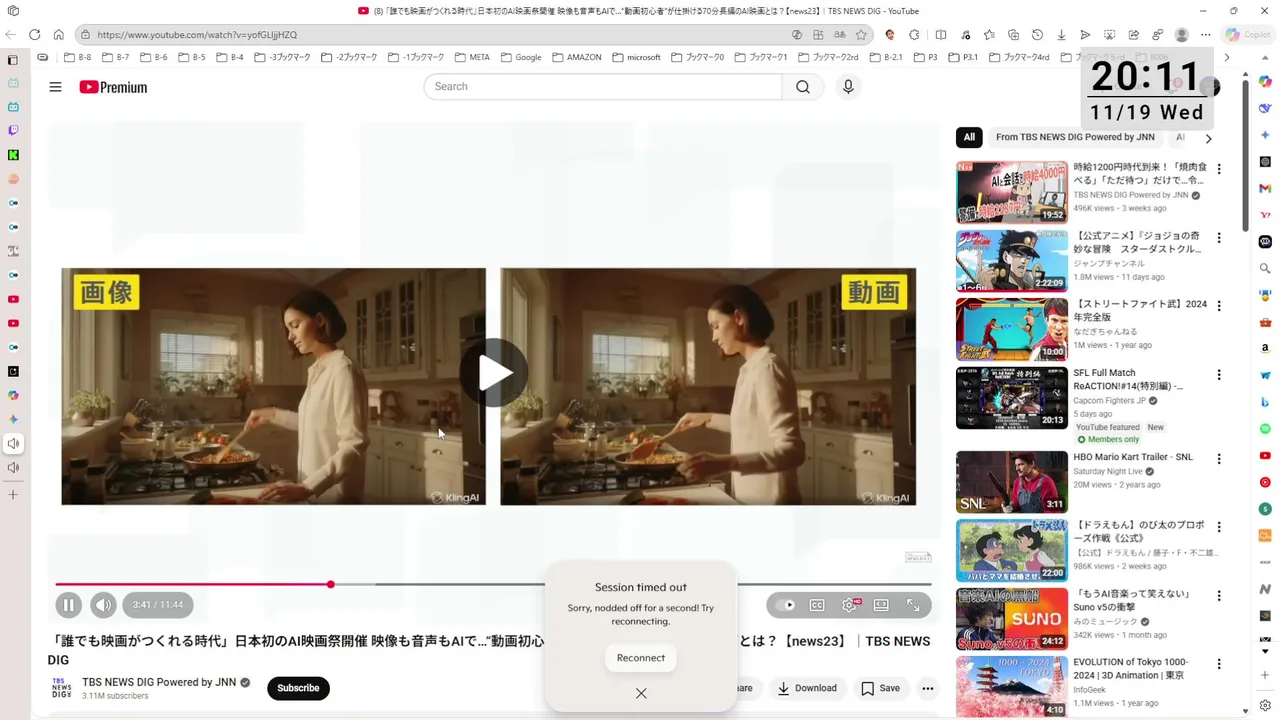This screenshot has width=1280, height=720.
Task: Click the YouTube search magnifier button
Action: pos(803,87)
